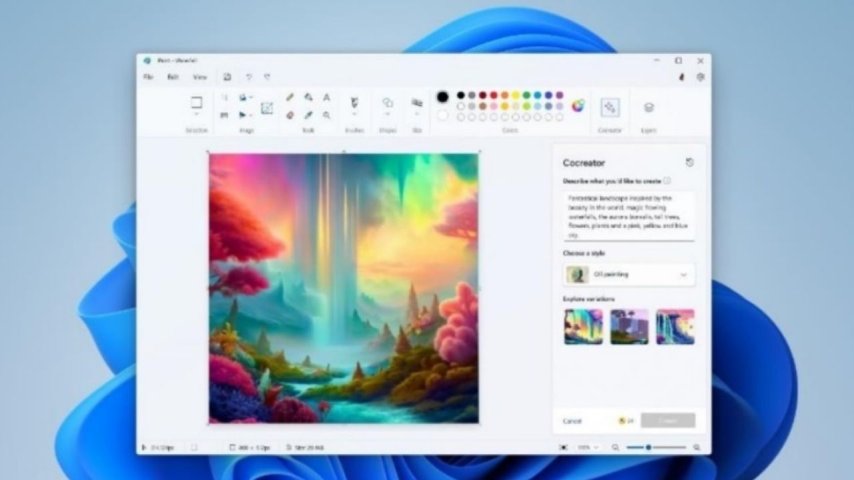
Task: Select the Text tool
Action: [326, 98]
